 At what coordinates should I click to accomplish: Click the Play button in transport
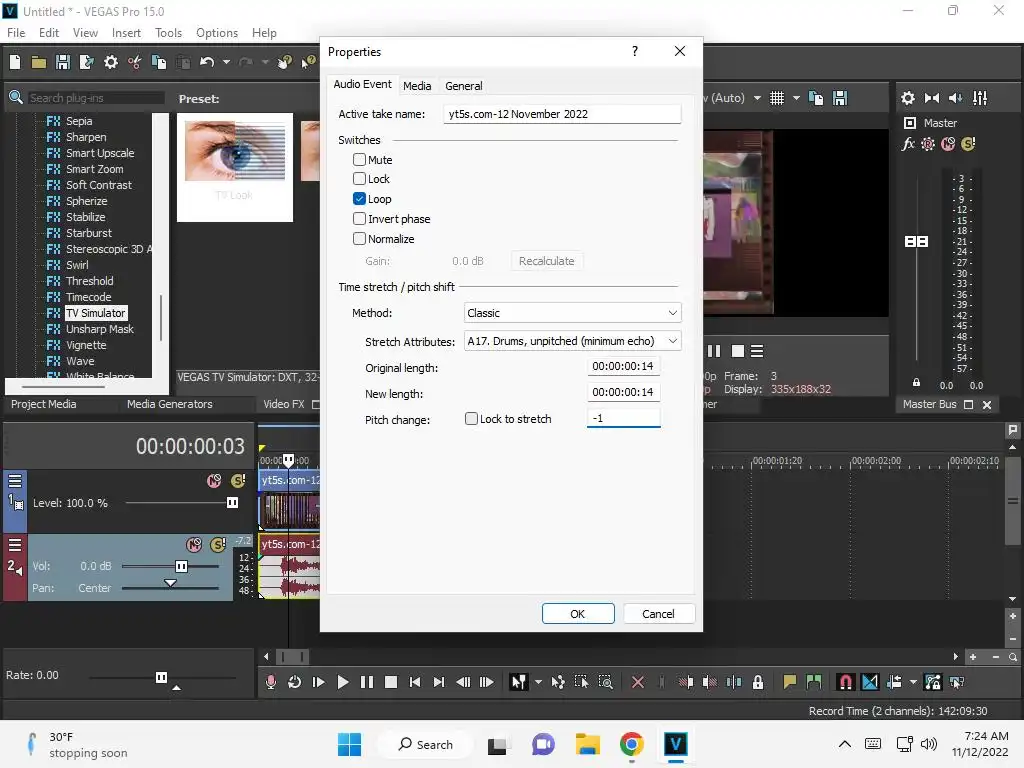coord(342,682)
